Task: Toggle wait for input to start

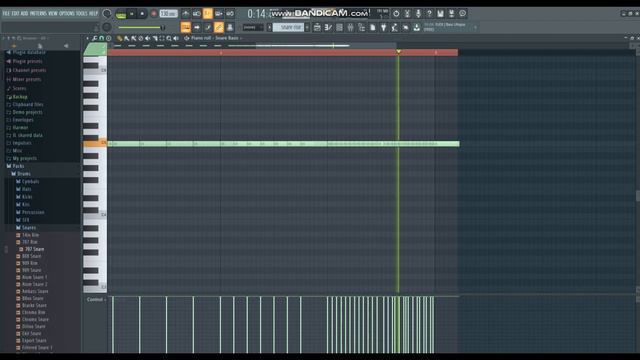Action: pyautogui.click(x=197, y=13)
